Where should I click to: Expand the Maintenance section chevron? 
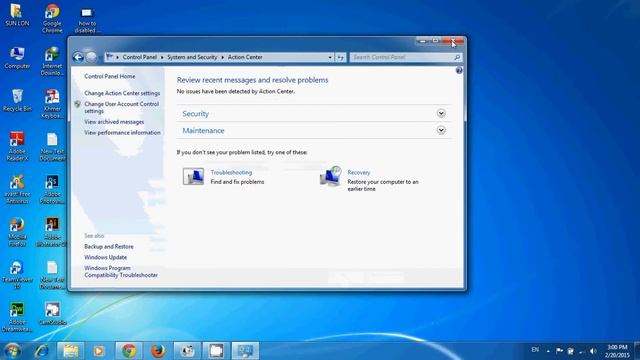[x=441, y=131]
